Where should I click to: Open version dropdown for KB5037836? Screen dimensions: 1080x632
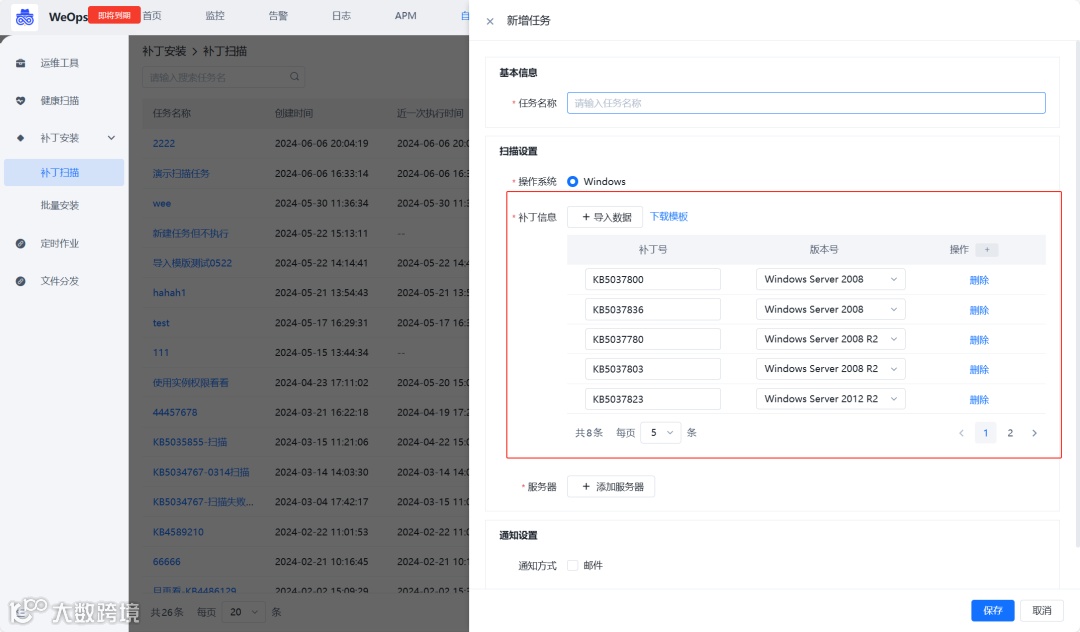click(831, 310)
